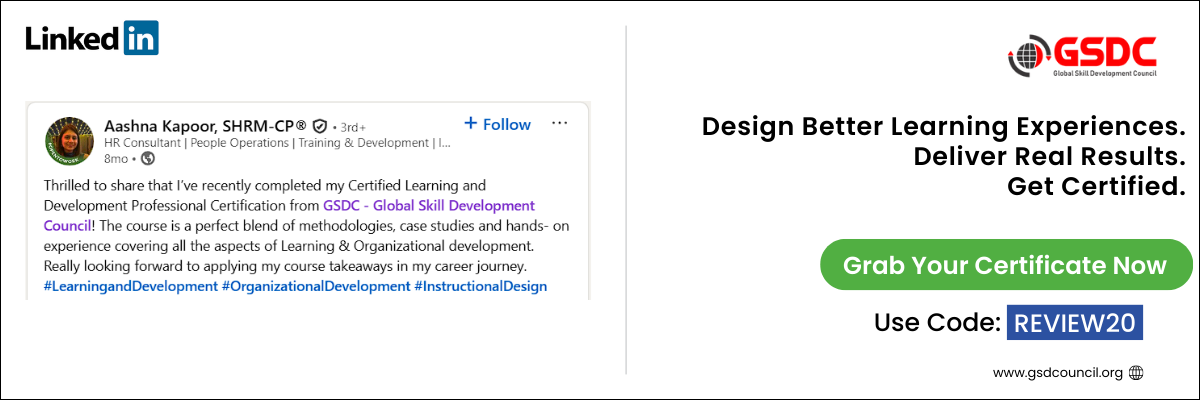
Task: Click the LinkedIn wordmark text
Action: [x=72, y=39]
